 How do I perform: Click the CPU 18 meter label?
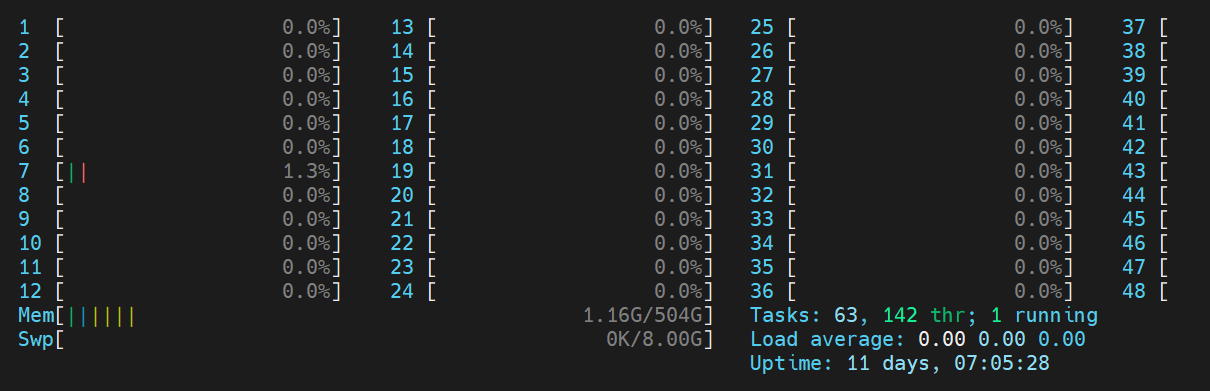click(402, 147)
